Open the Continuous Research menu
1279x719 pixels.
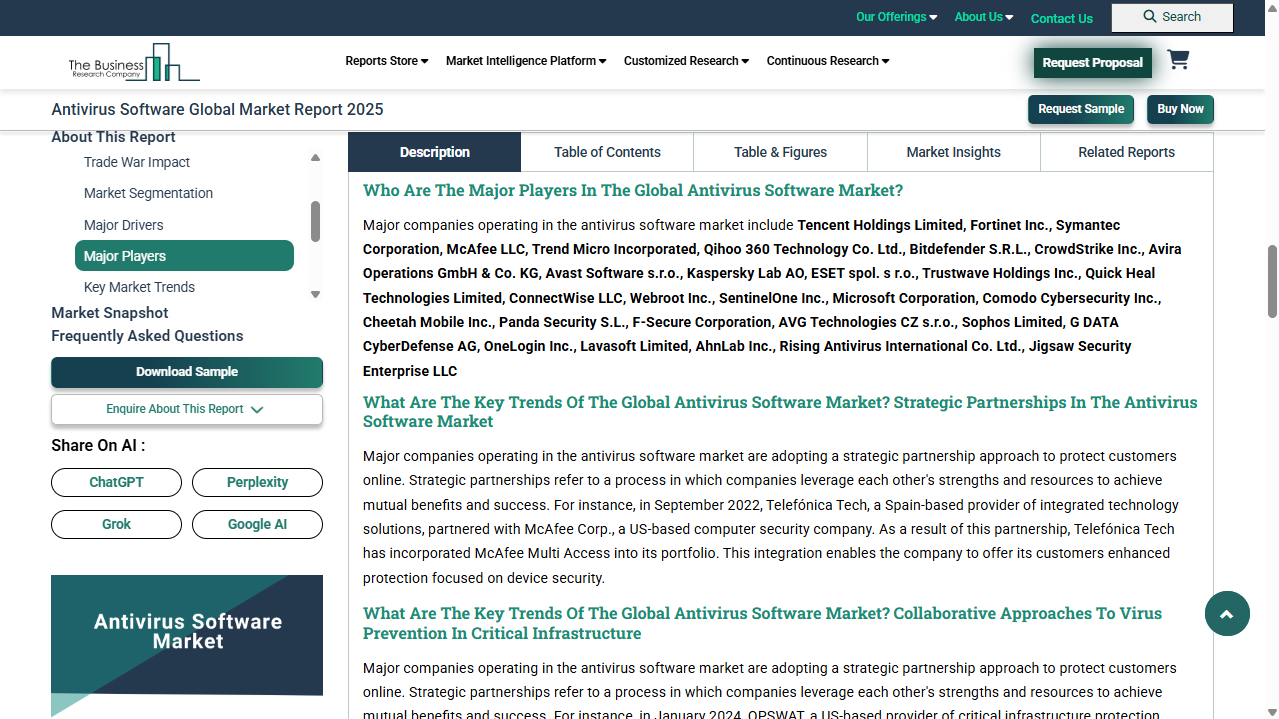pos(828,61)
